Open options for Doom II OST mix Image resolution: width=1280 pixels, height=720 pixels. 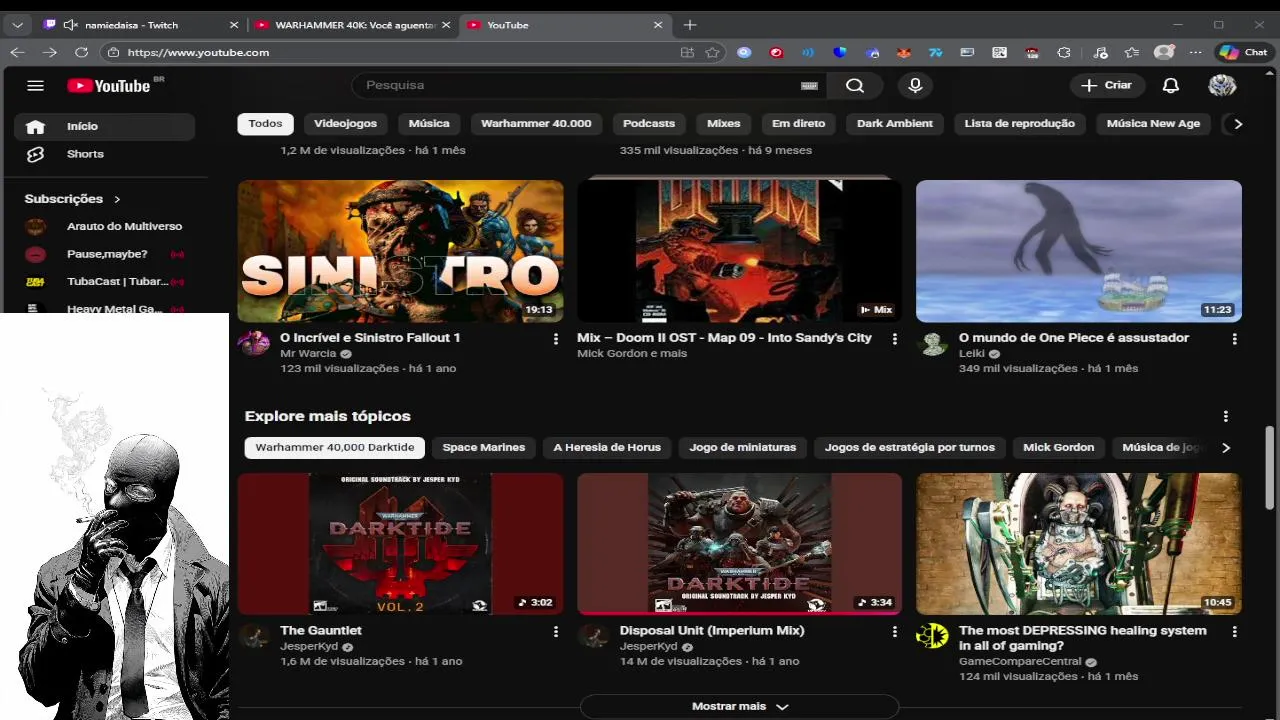click(894, 339)
